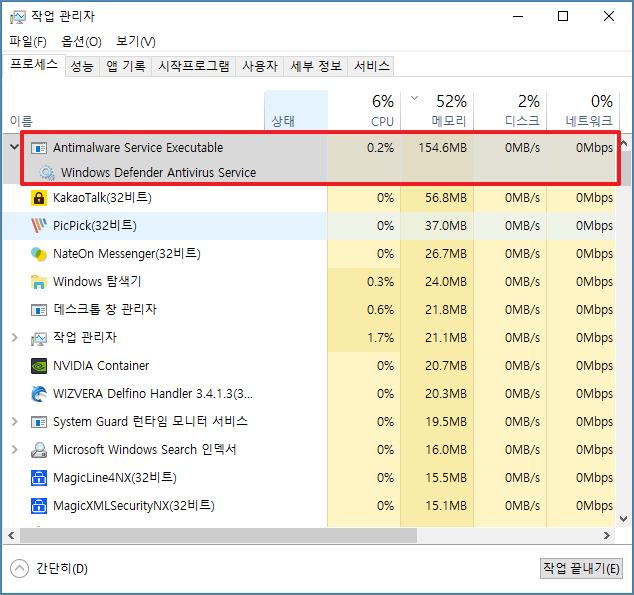Click the MagicXMLSecurityNX process icon
The width and height of the screenshot is (634, 595).
coord(39,506)
